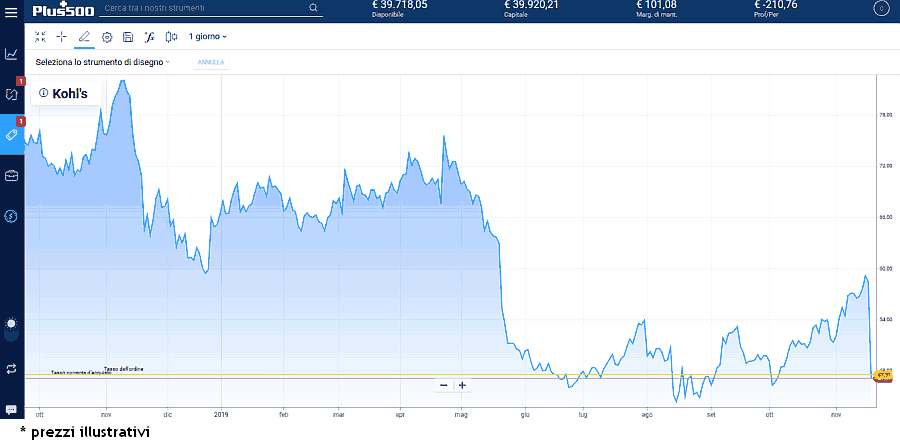The height and width of the screenshot is (443, 900).
Task: Open chart settings gear icon
Action: point(106,37)
